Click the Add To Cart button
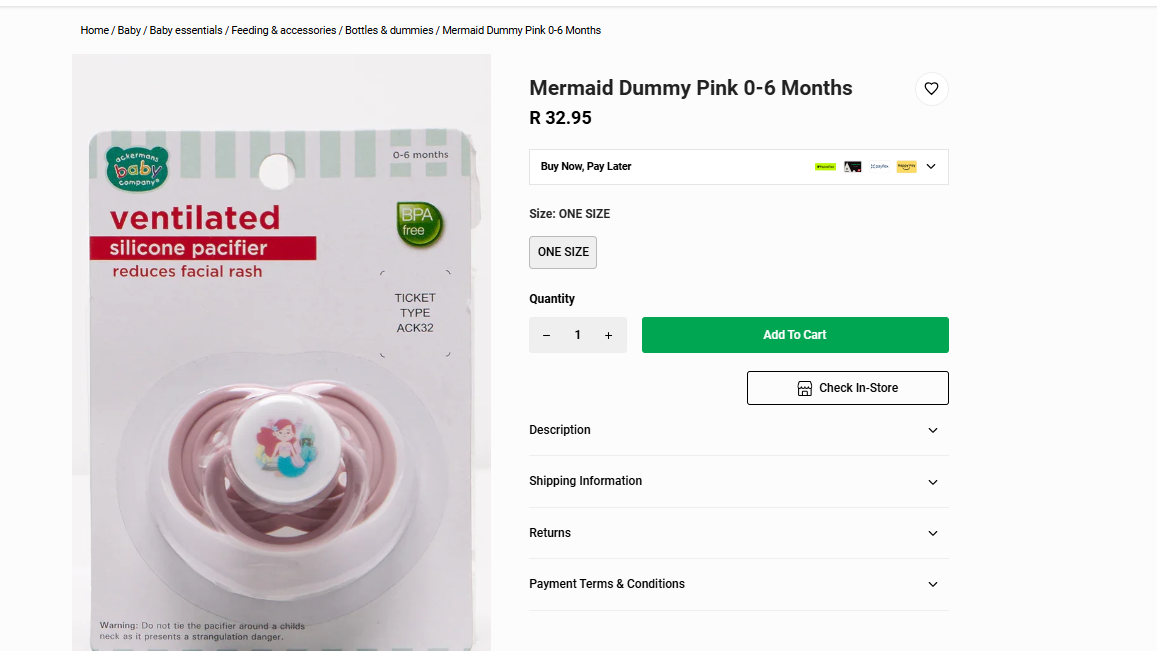The height and width of the screenshot is (651, 1157). click(x=795, y=335)
